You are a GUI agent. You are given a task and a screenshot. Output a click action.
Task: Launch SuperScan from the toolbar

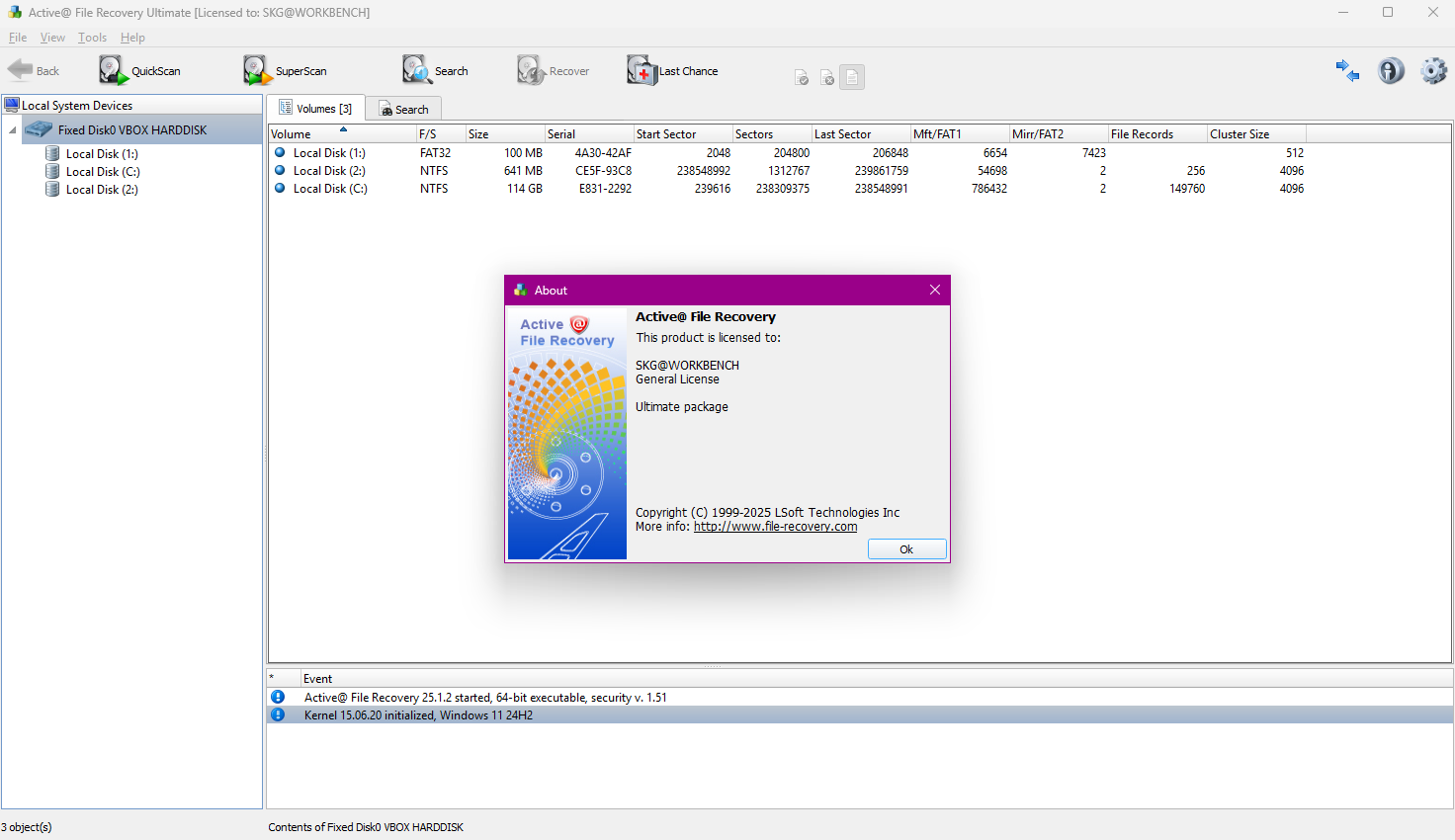pos(285,70)
